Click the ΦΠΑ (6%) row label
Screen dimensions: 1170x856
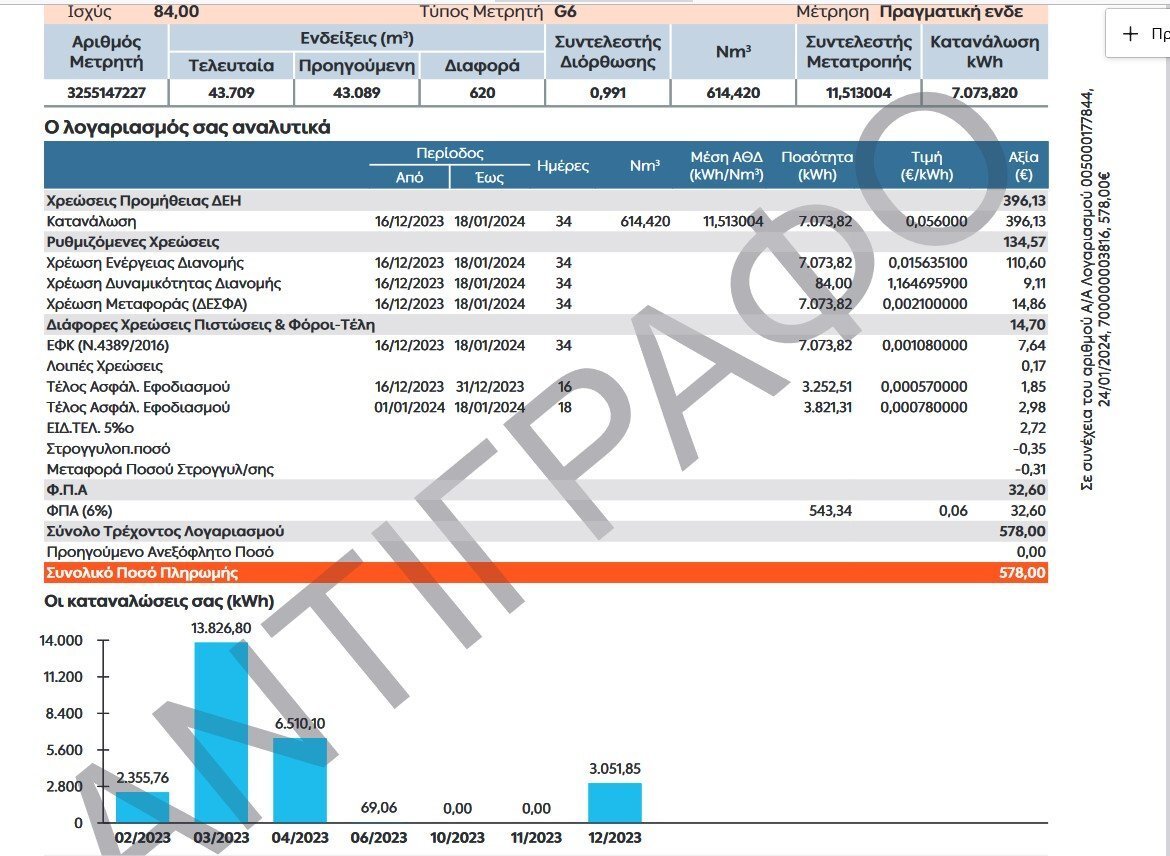click(79, 511)
